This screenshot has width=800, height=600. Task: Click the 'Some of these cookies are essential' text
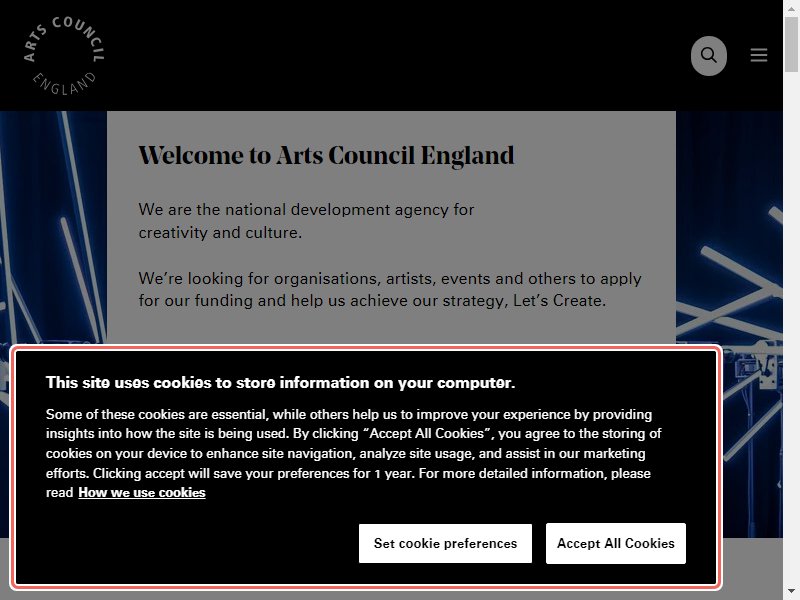353,453
